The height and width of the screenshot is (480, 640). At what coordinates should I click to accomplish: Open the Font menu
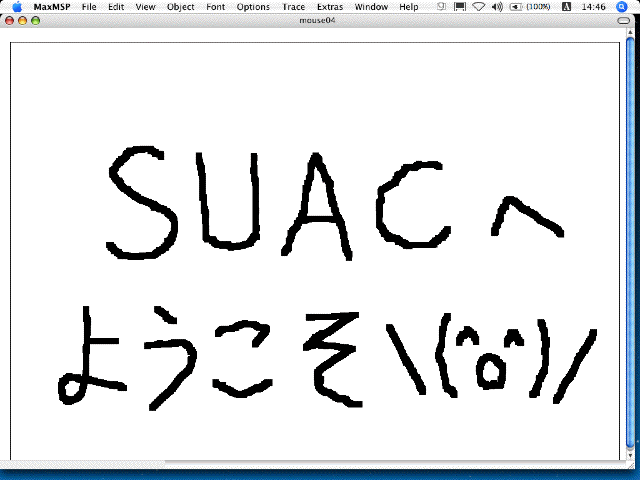[216, 7]
